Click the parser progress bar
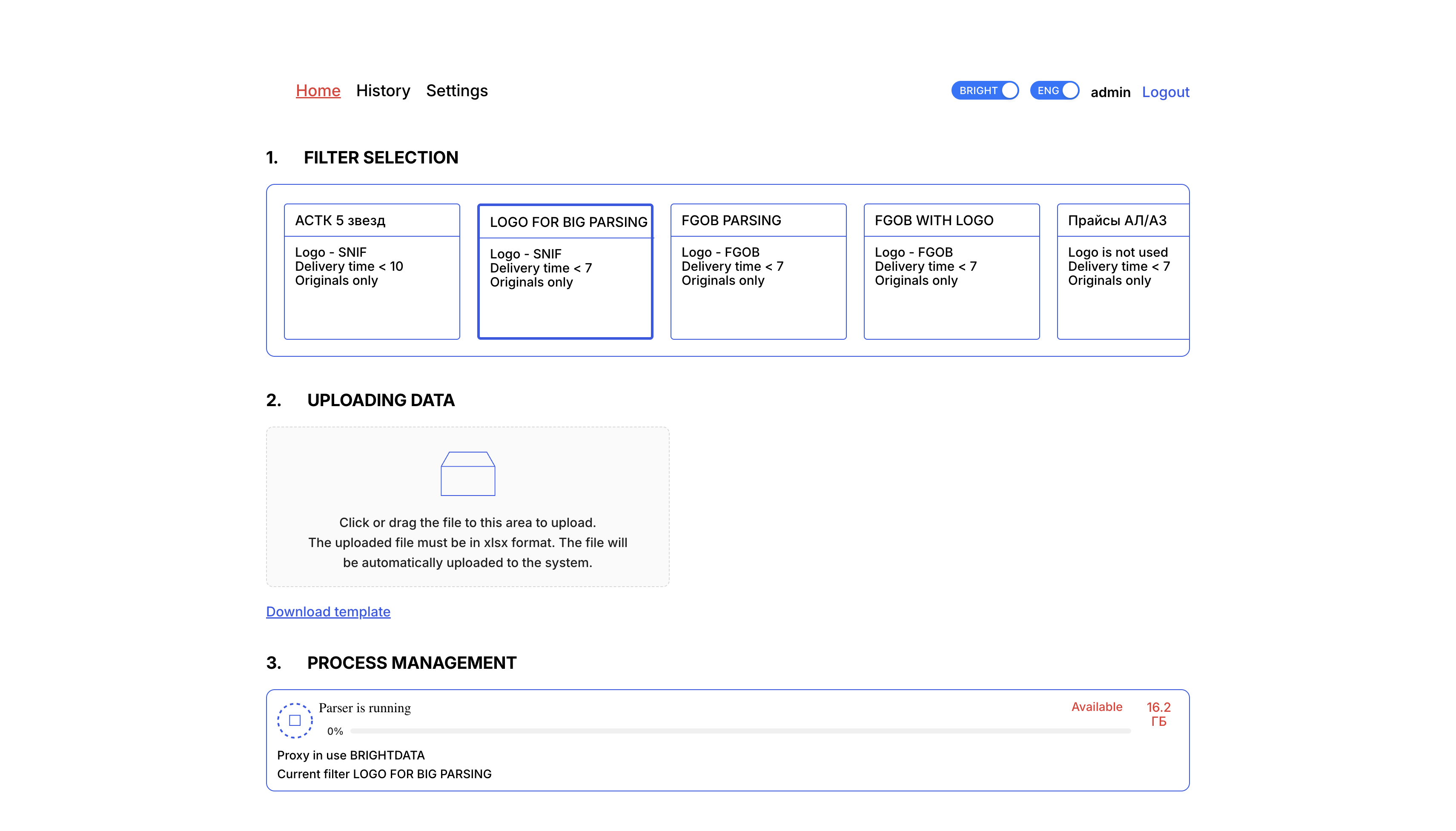This screenshot has height=831, width=1456. coord(740,731)
